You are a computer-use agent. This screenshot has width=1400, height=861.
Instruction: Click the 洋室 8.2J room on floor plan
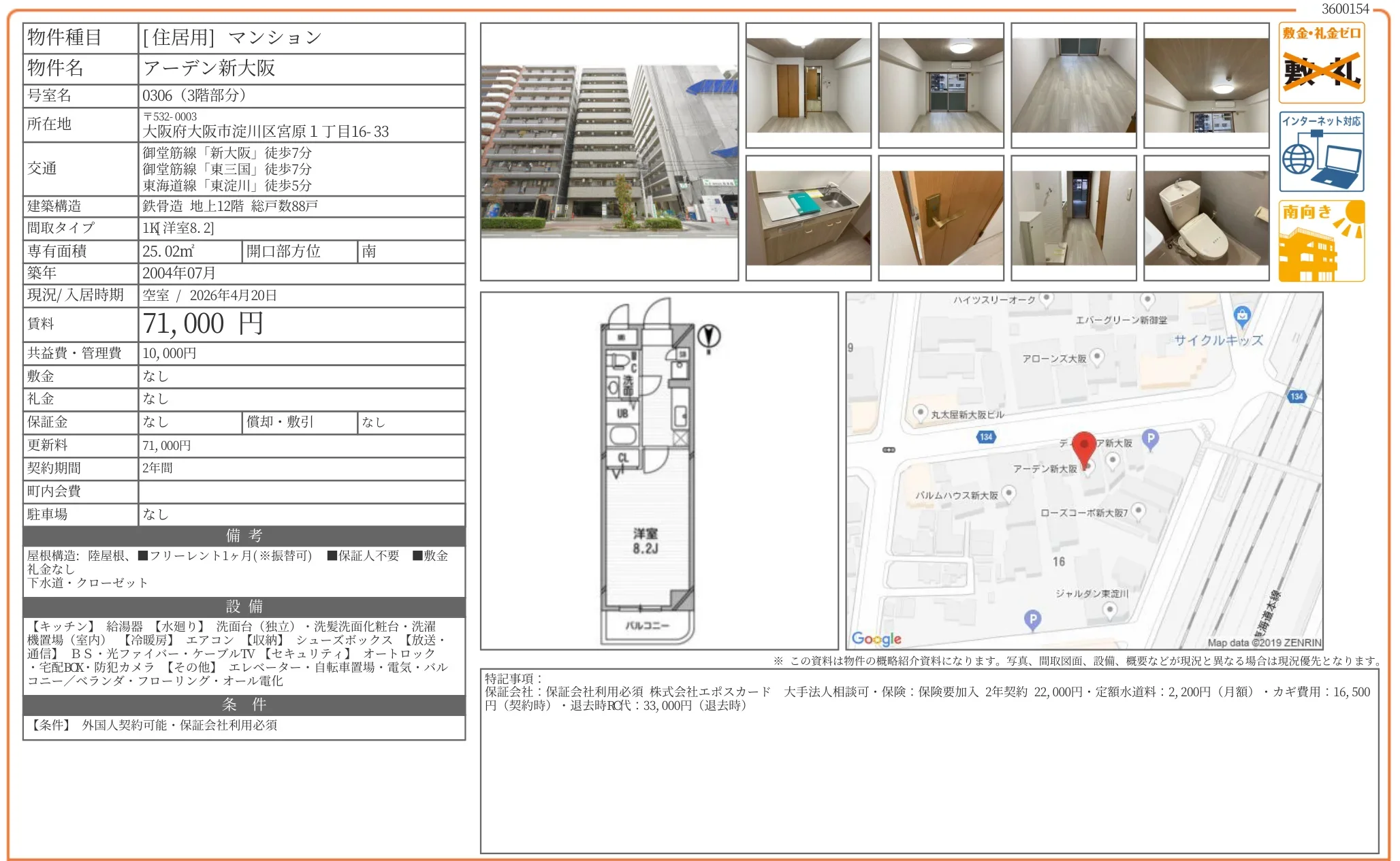point(645,540)
